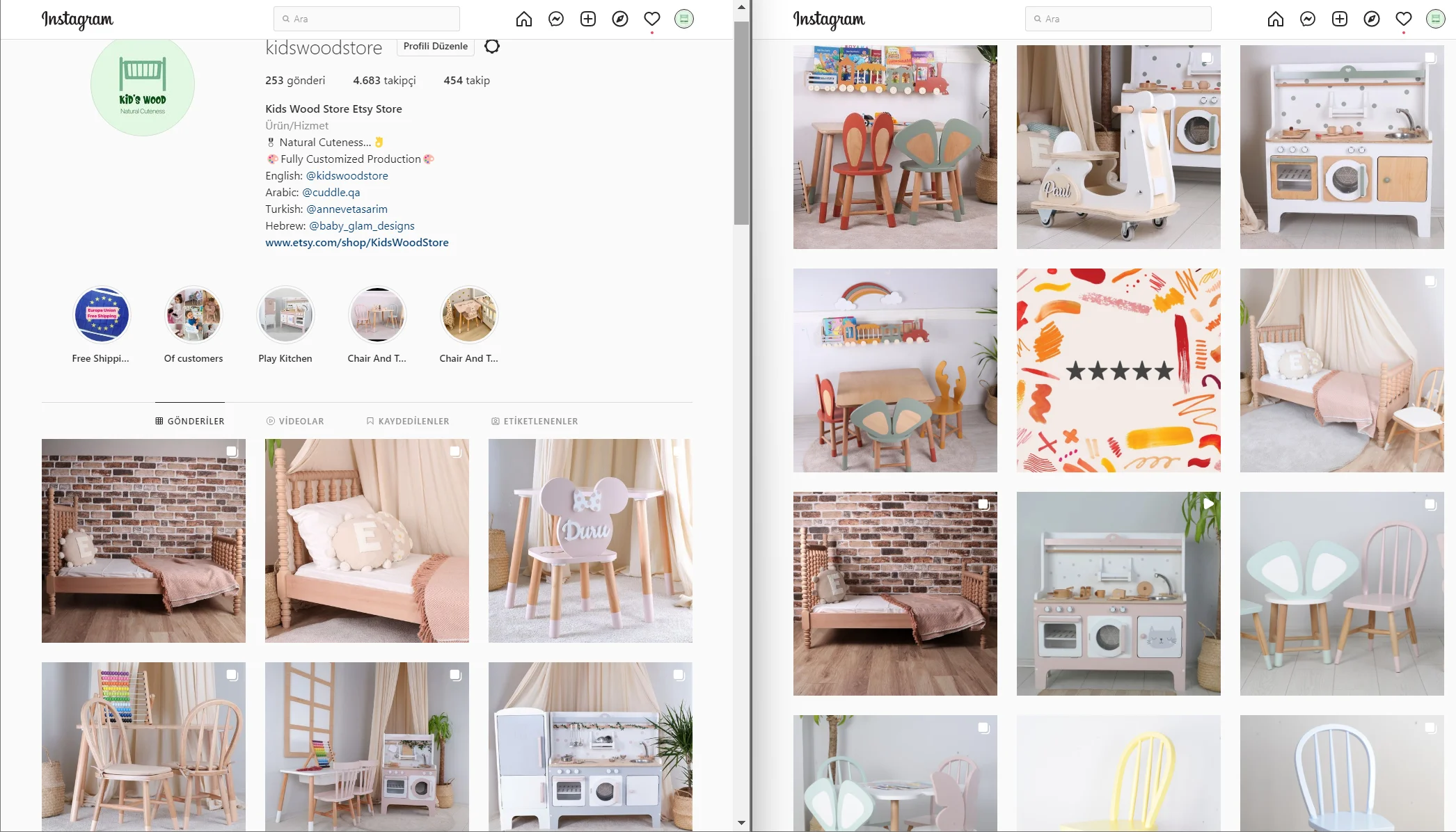The width and height of the screenshot is (1456, 832).
Task: Open Play Kitchen story highlight
Action: 285,314
